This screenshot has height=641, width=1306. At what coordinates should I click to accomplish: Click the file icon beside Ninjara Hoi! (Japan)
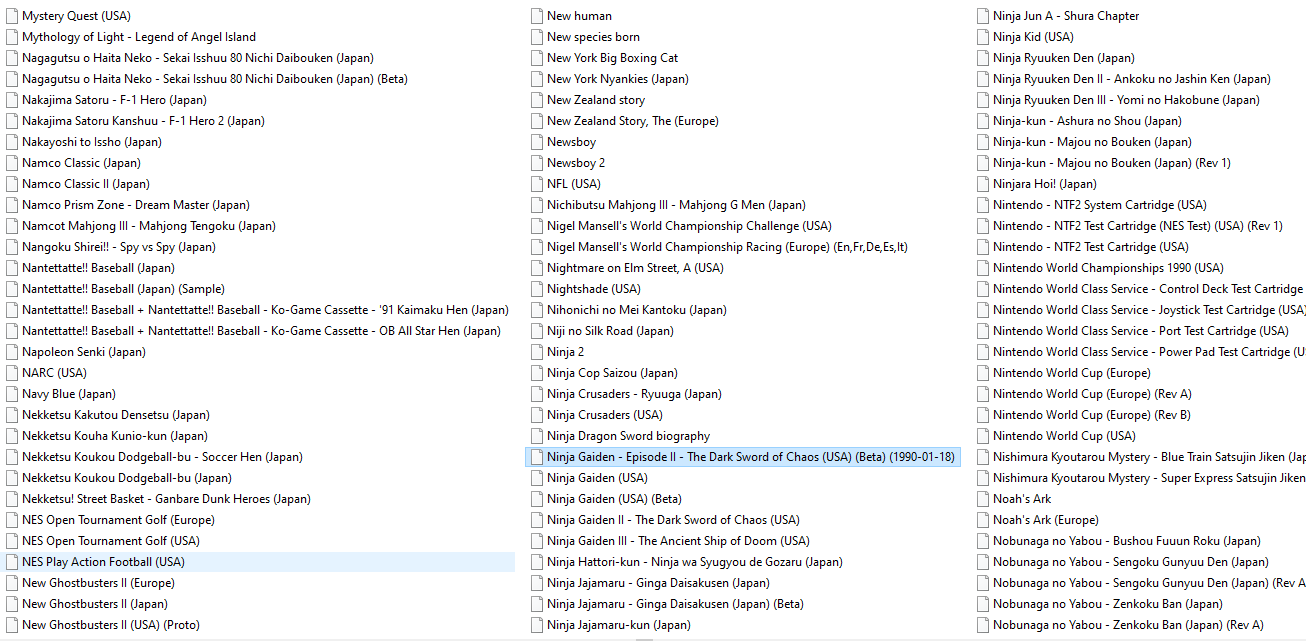[983, 184]
